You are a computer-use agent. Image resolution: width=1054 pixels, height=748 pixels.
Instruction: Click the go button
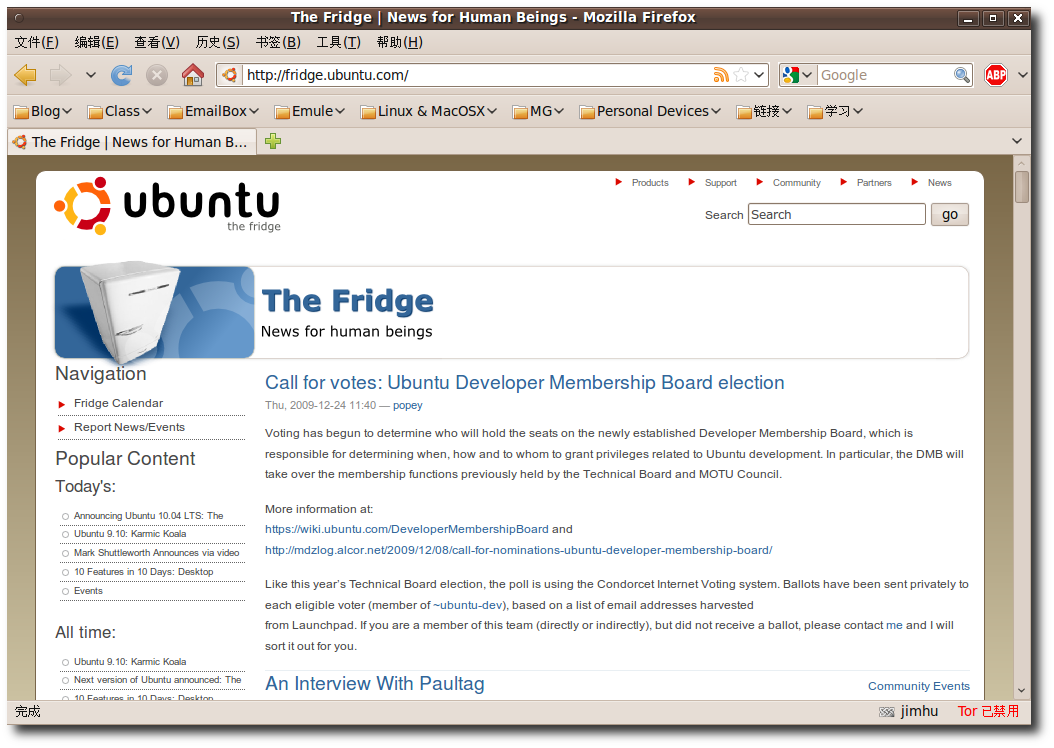(949, 214)
